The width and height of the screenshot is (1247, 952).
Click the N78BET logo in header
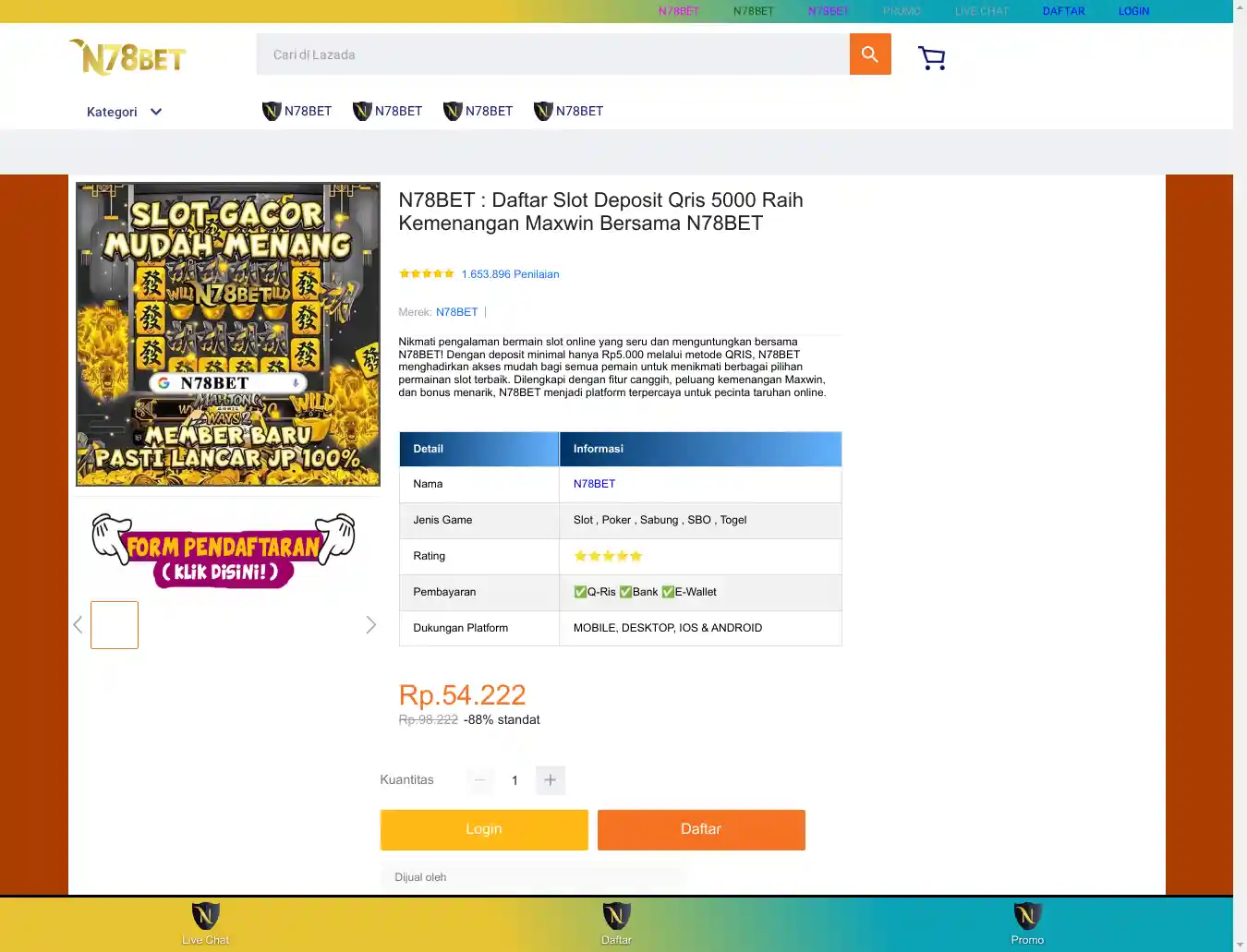click(127, 57)
